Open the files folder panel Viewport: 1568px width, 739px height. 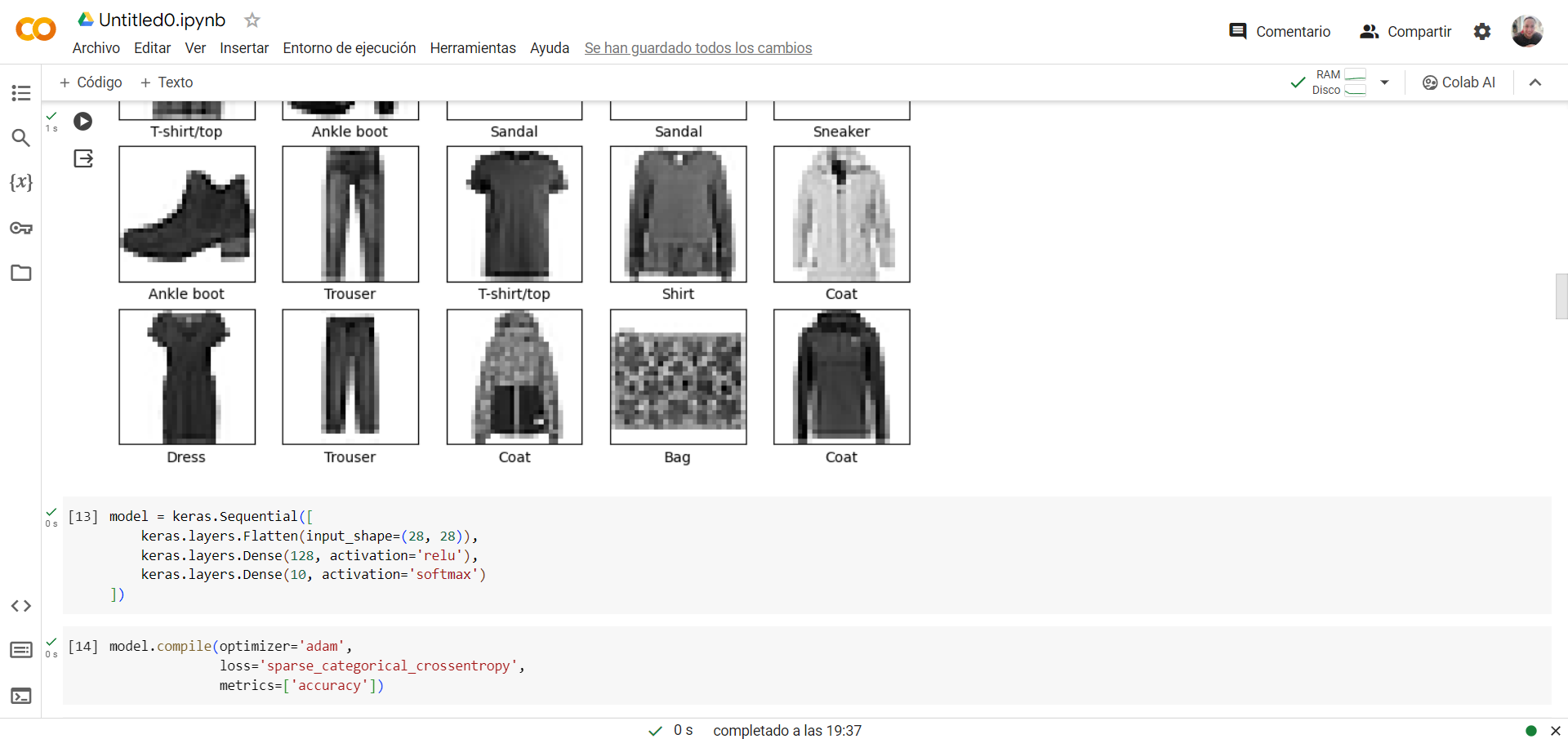(21, 273)
